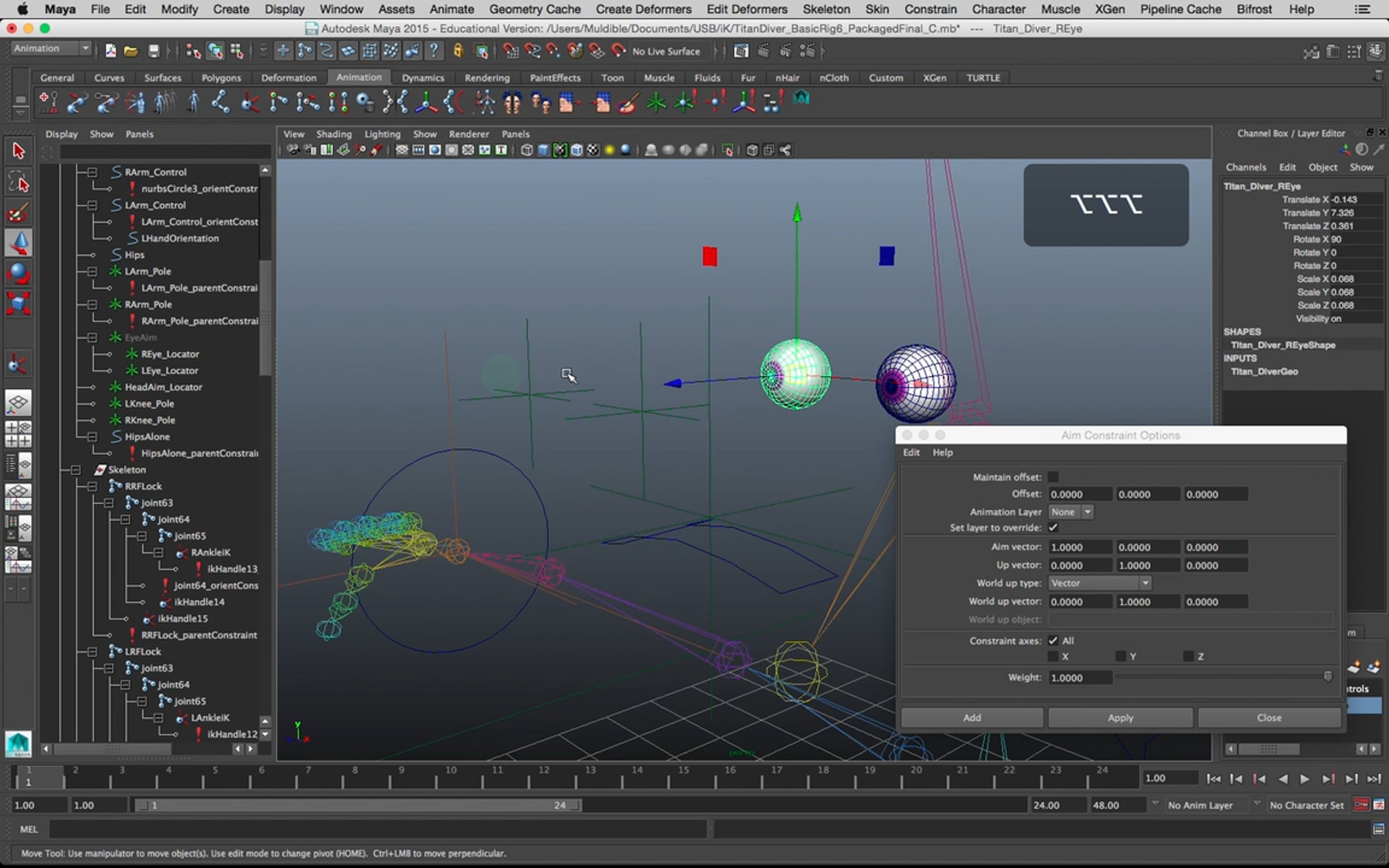Choose the Rotate tool sphere icon
This screenshot has width=1389, height=868.
pos(19,273)
